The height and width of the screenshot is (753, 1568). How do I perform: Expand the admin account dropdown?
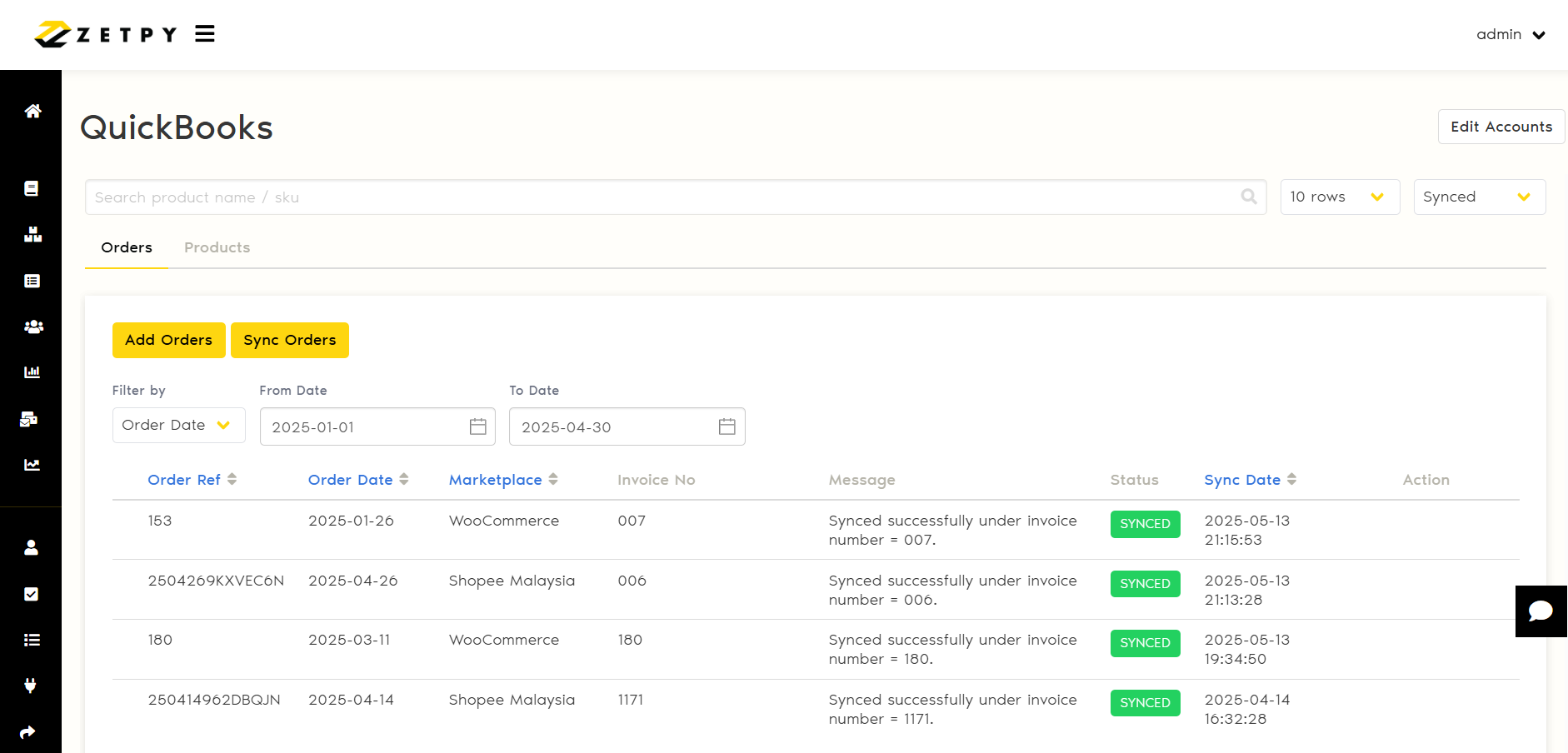point(1511,34)
